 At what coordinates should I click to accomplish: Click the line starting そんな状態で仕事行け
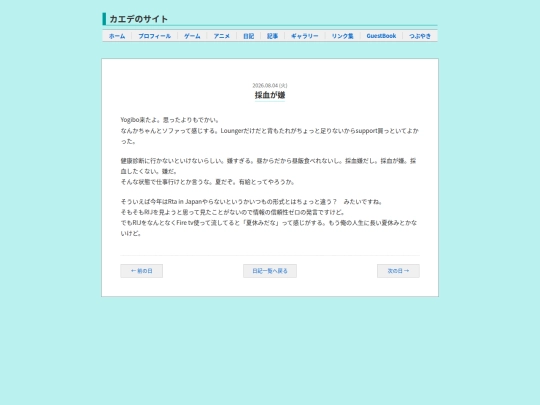(x=208, y=182)
